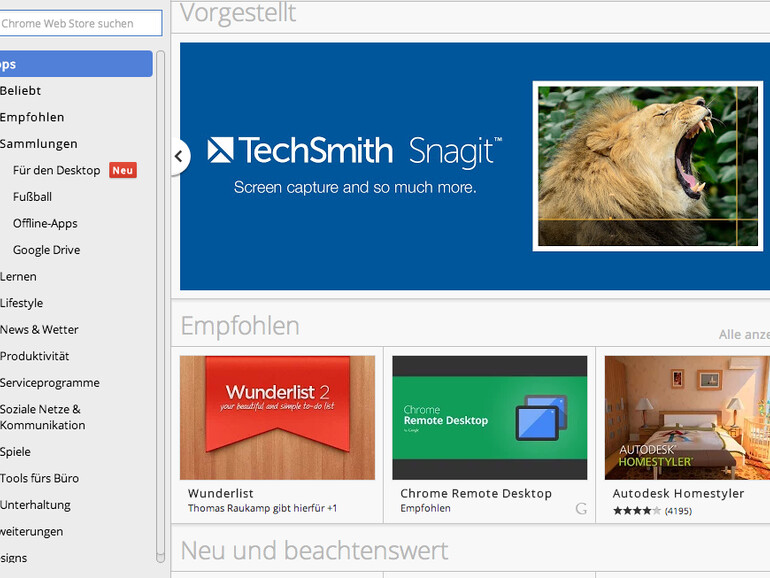This screenshot has height=578, width=770.
Task: Select the highlighted Apps category in sidebar
Action: click(76, 64)
